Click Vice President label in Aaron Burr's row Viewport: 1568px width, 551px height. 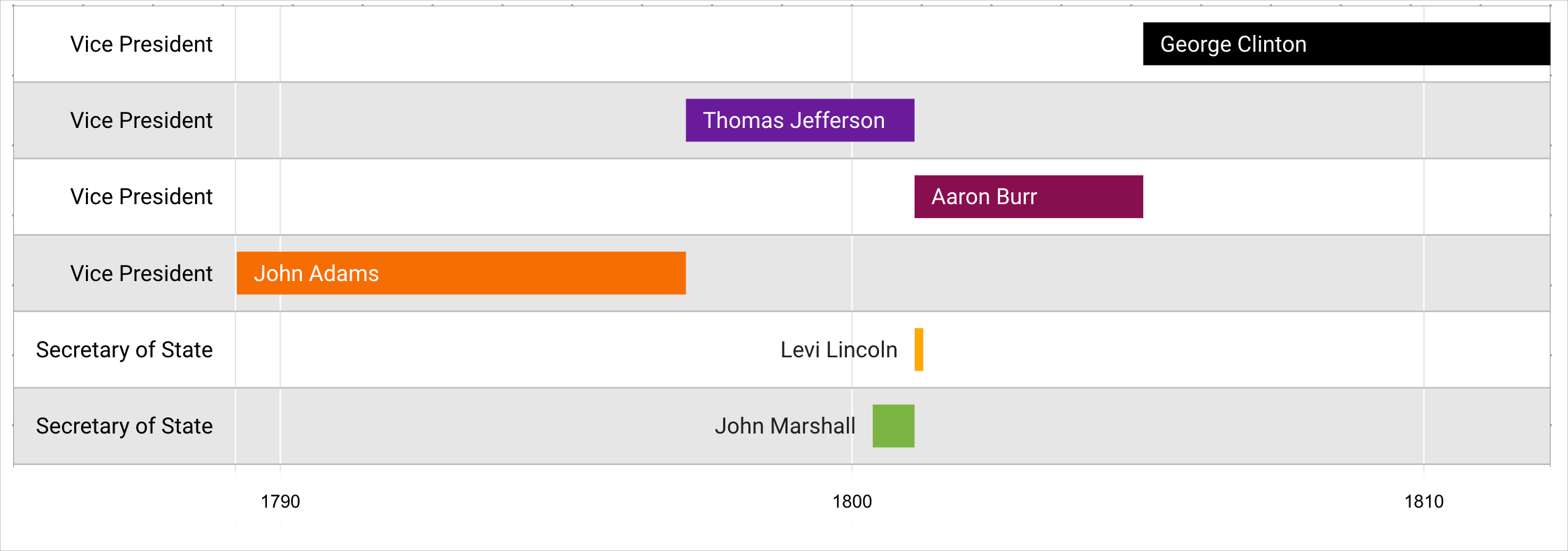(x=141, y=196)
